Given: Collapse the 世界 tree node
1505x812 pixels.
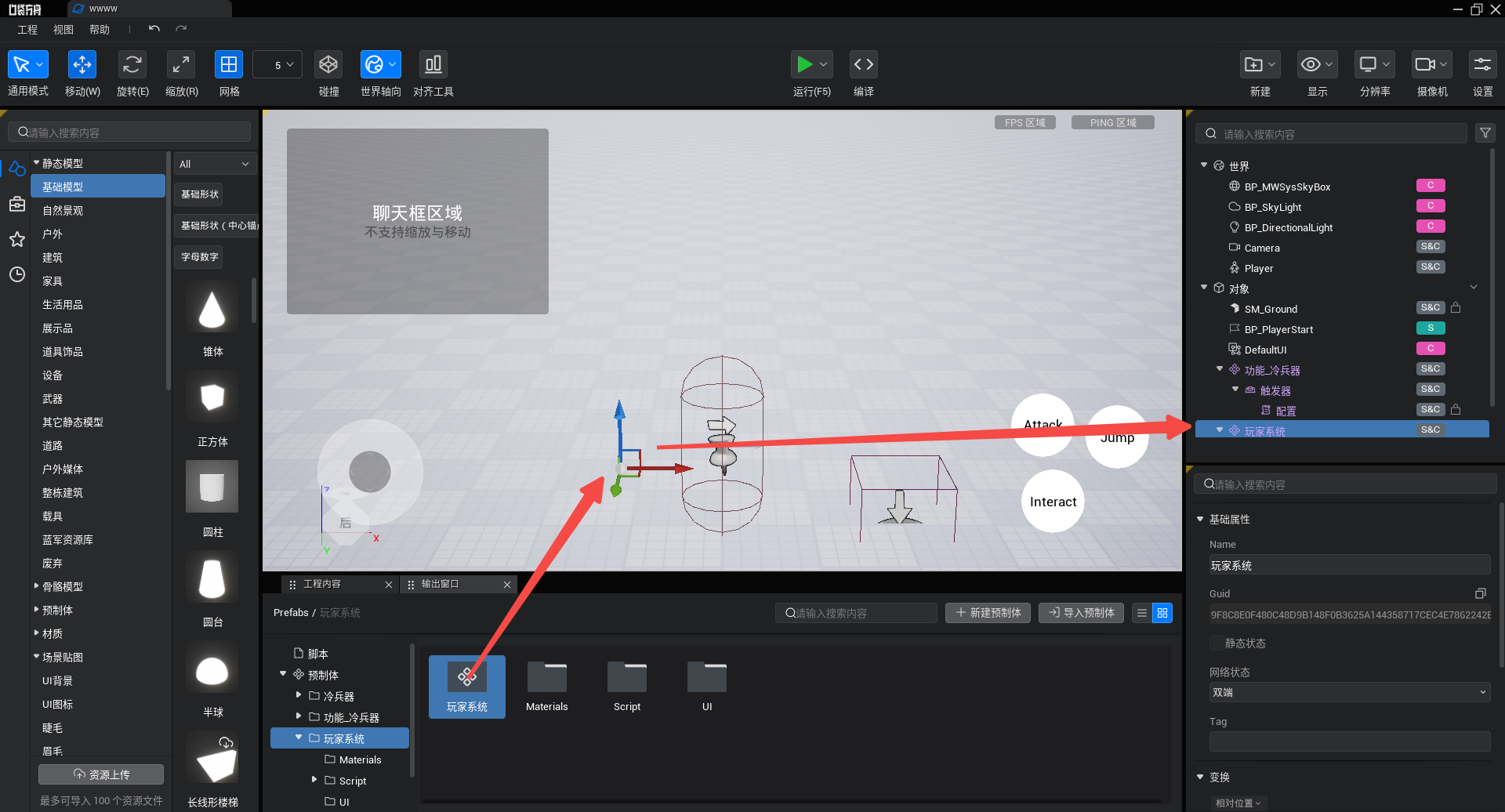Looking at the screenshot, I should pyautogui.click(x=1204, y=165).
